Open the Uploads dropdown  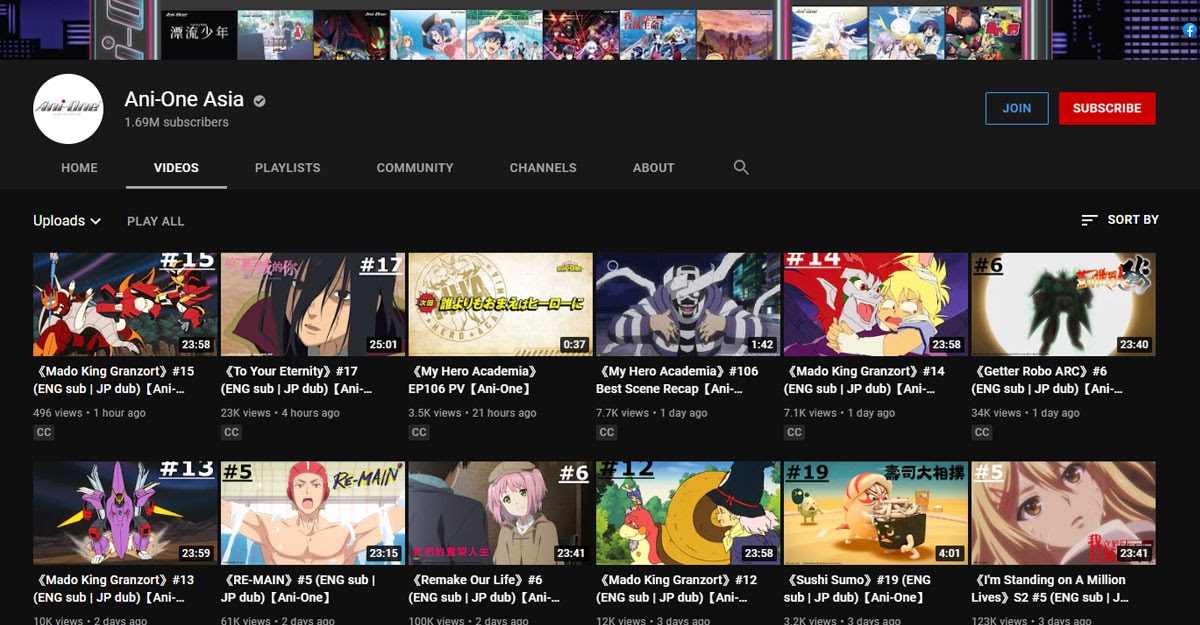click(x=67, y=221)
